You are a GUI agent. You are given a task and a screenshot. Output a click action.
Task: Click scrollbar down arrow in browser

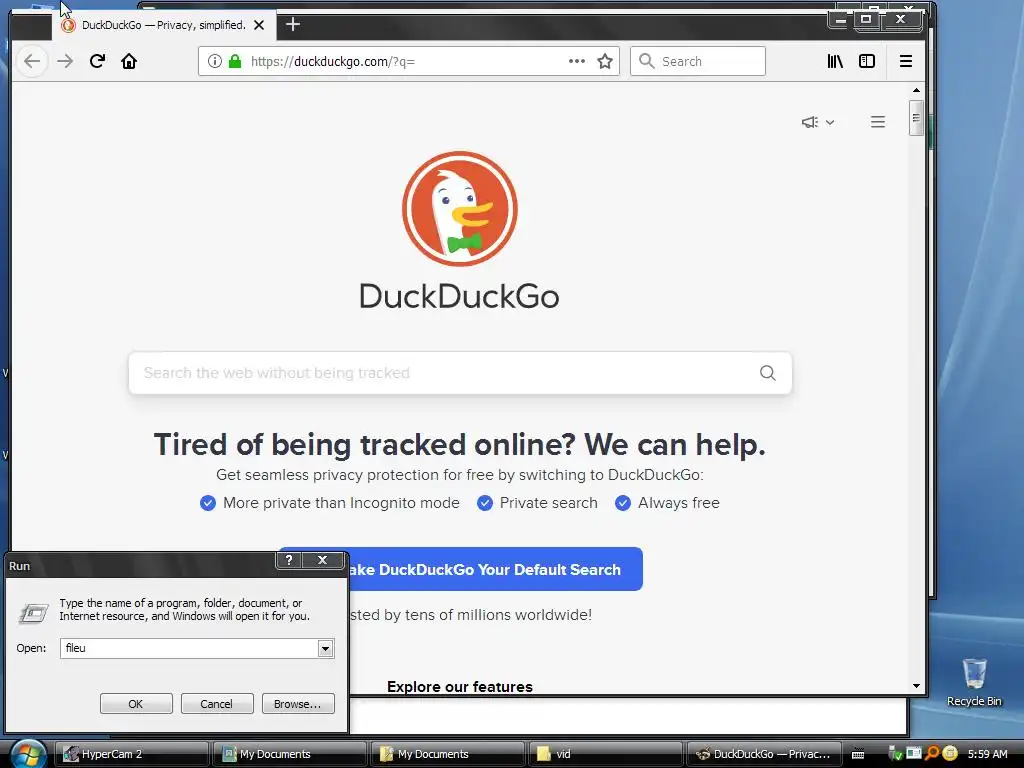point(916,686)
